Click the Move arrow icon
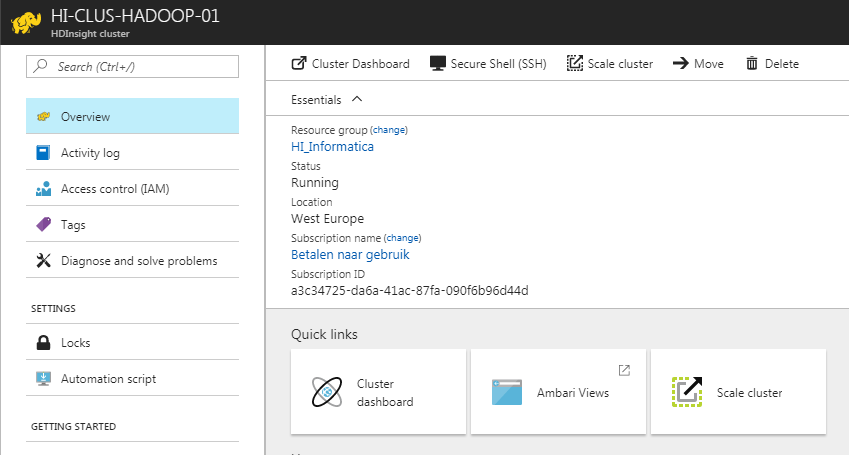Screen dimensions: 849x455 681,64
